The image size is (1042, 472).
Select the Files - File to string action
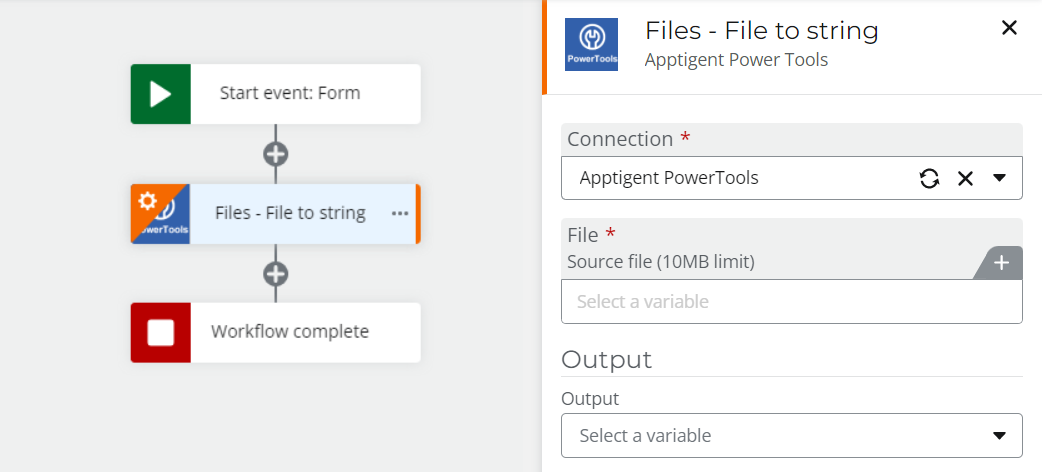click(275, 214)
